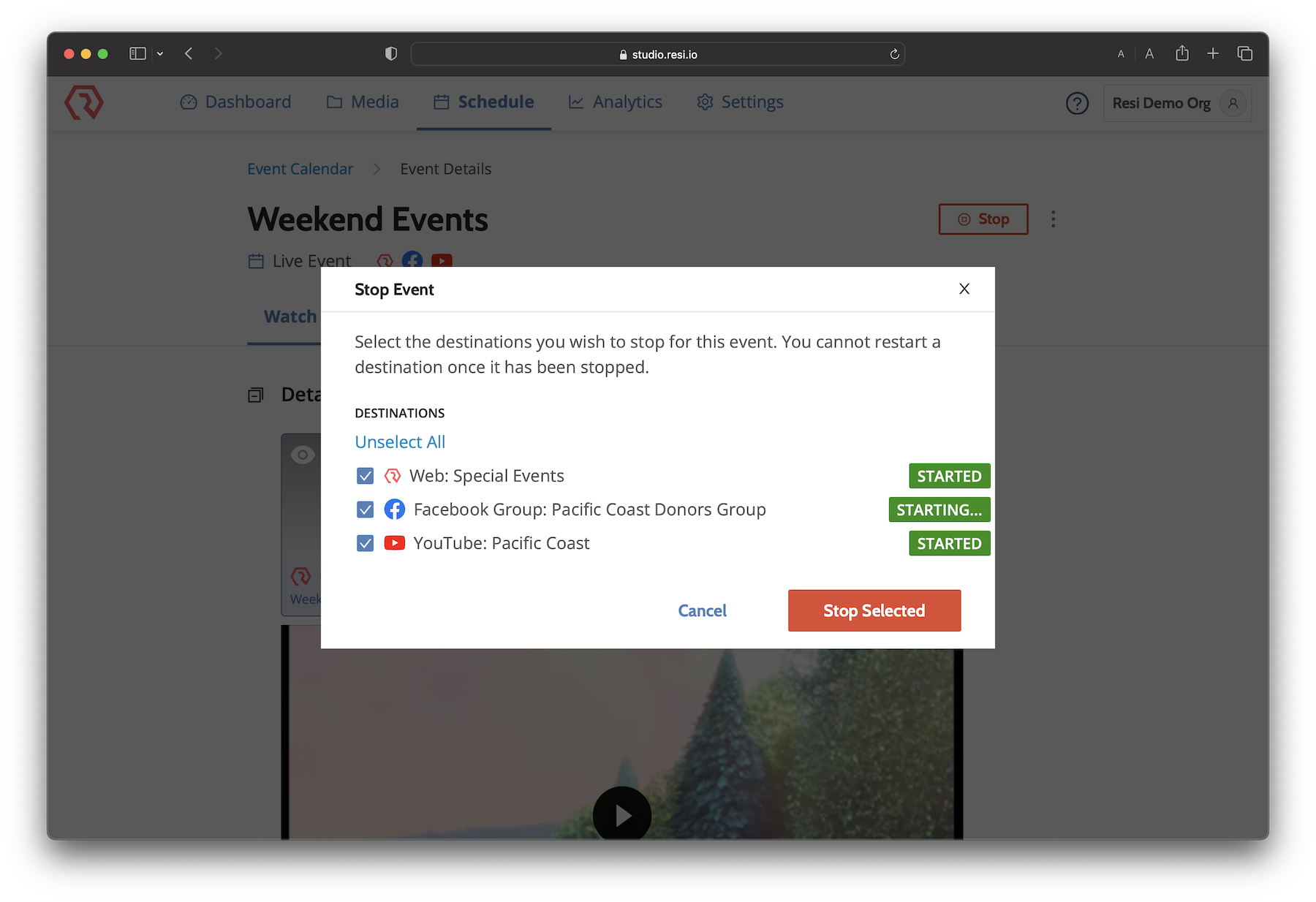Uncheck the Web: Special Events destination
The width and height of the screenshot is (1316, 902).
pyautogui.click(x=365, y=476)
